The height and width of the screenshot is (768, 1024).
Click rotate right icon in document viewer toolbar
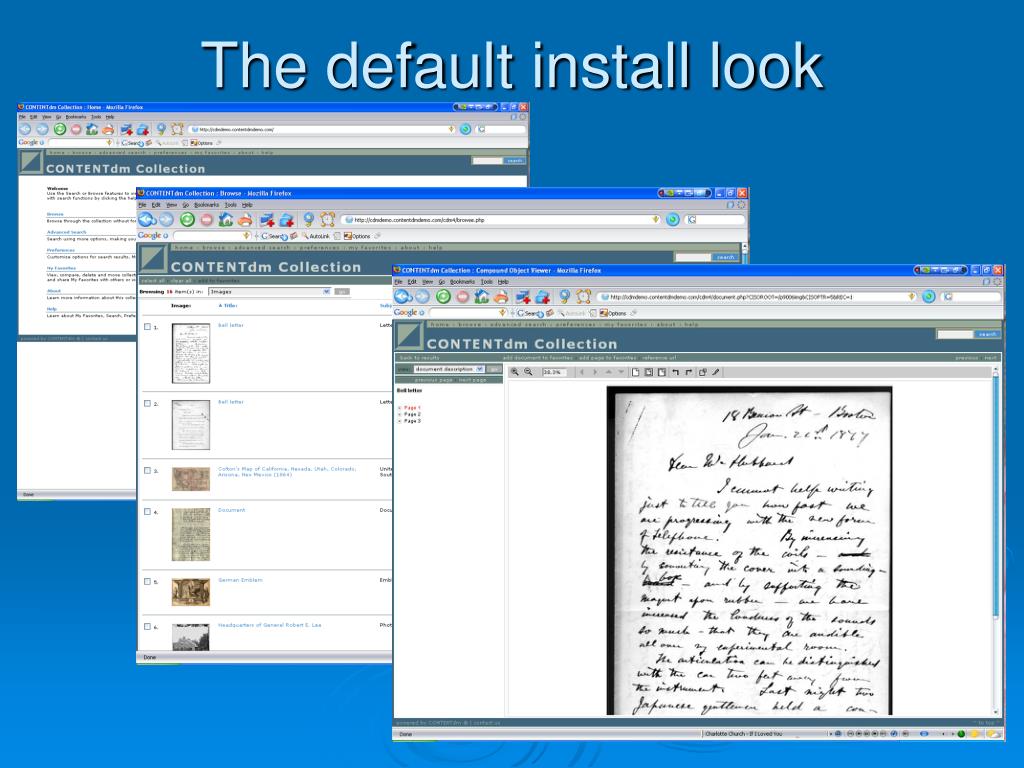(x=688, y=372)
